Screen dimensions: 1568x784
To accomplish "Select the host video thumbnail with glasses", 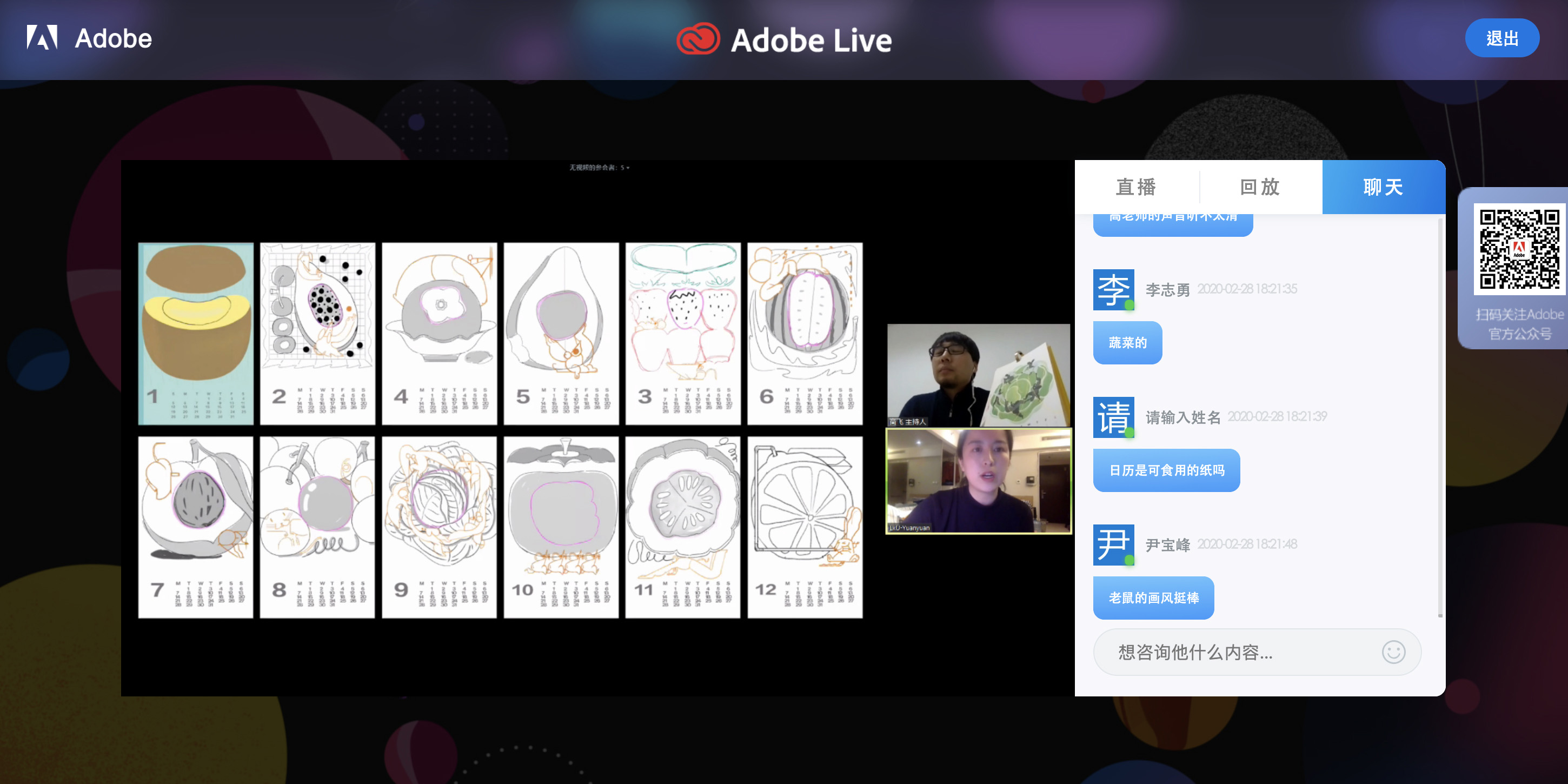I will (978, 374).
